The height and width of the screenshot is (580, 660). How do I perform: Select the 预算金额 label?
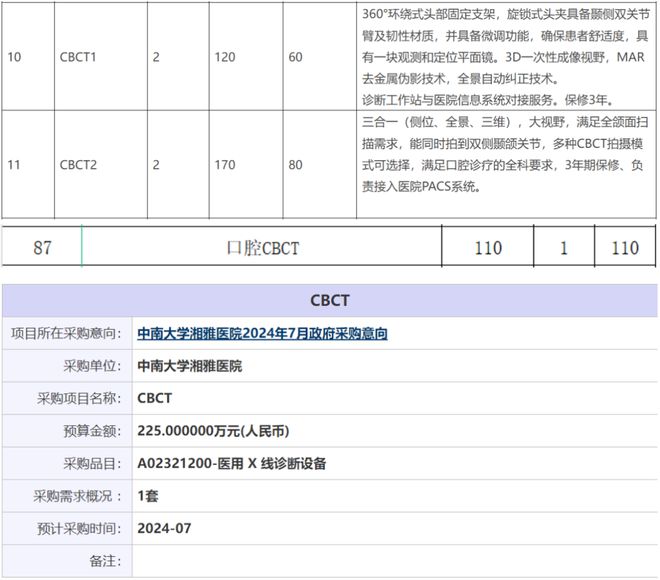point(92,431)
